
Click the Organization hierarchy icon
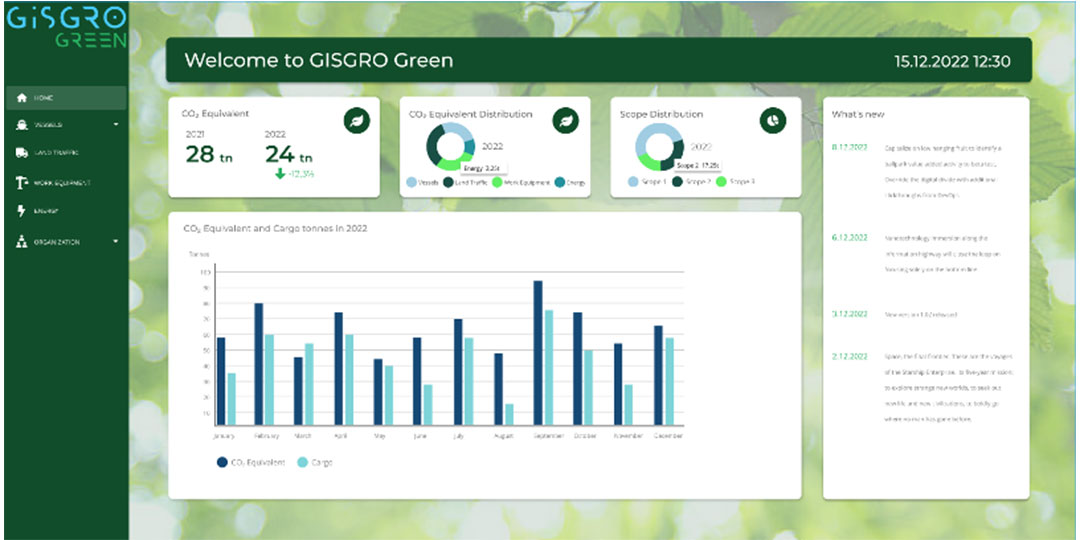21,242
